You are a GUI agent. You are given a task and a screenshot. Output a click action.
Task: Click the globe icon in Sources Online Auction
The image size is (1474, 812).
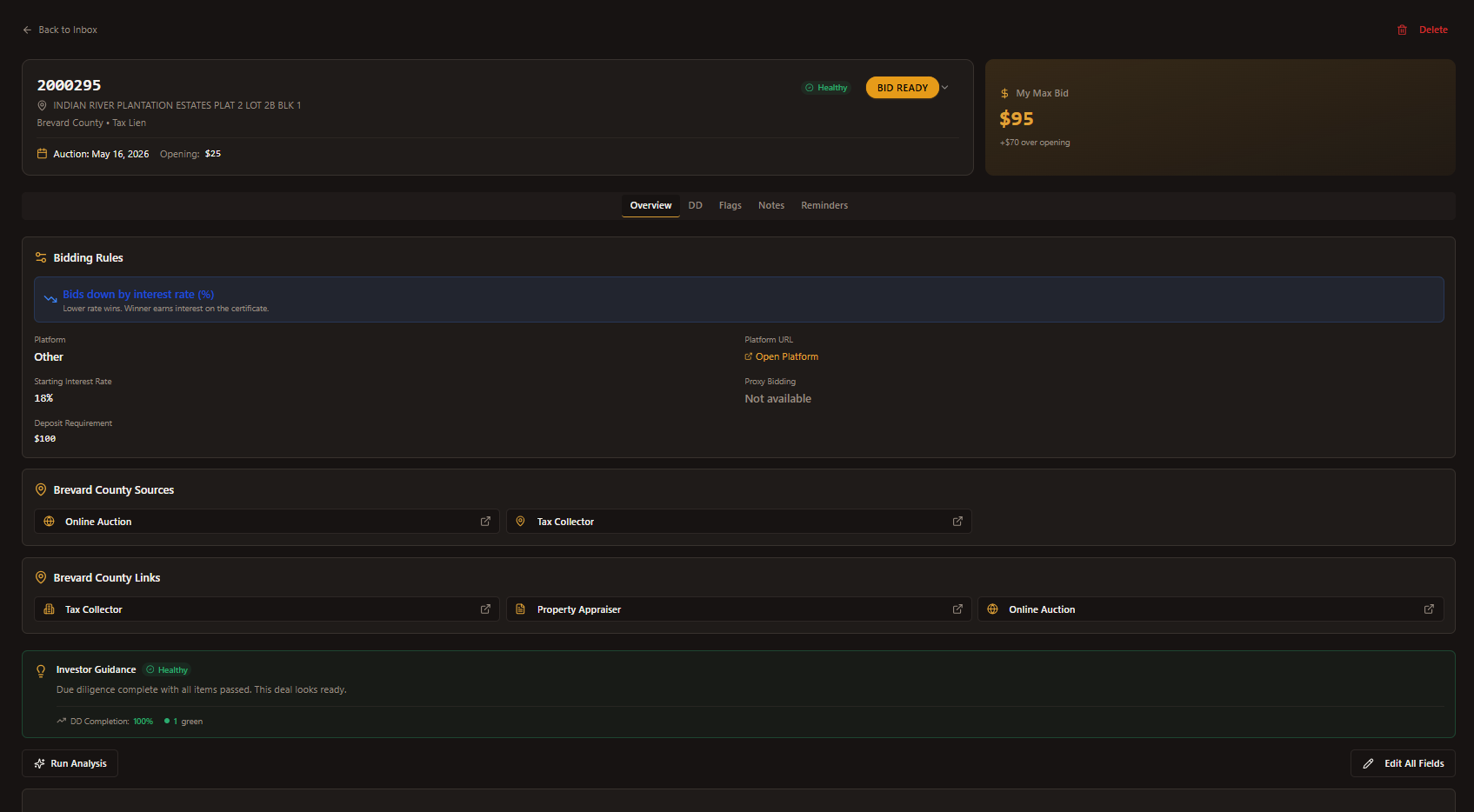coord(50,522)
